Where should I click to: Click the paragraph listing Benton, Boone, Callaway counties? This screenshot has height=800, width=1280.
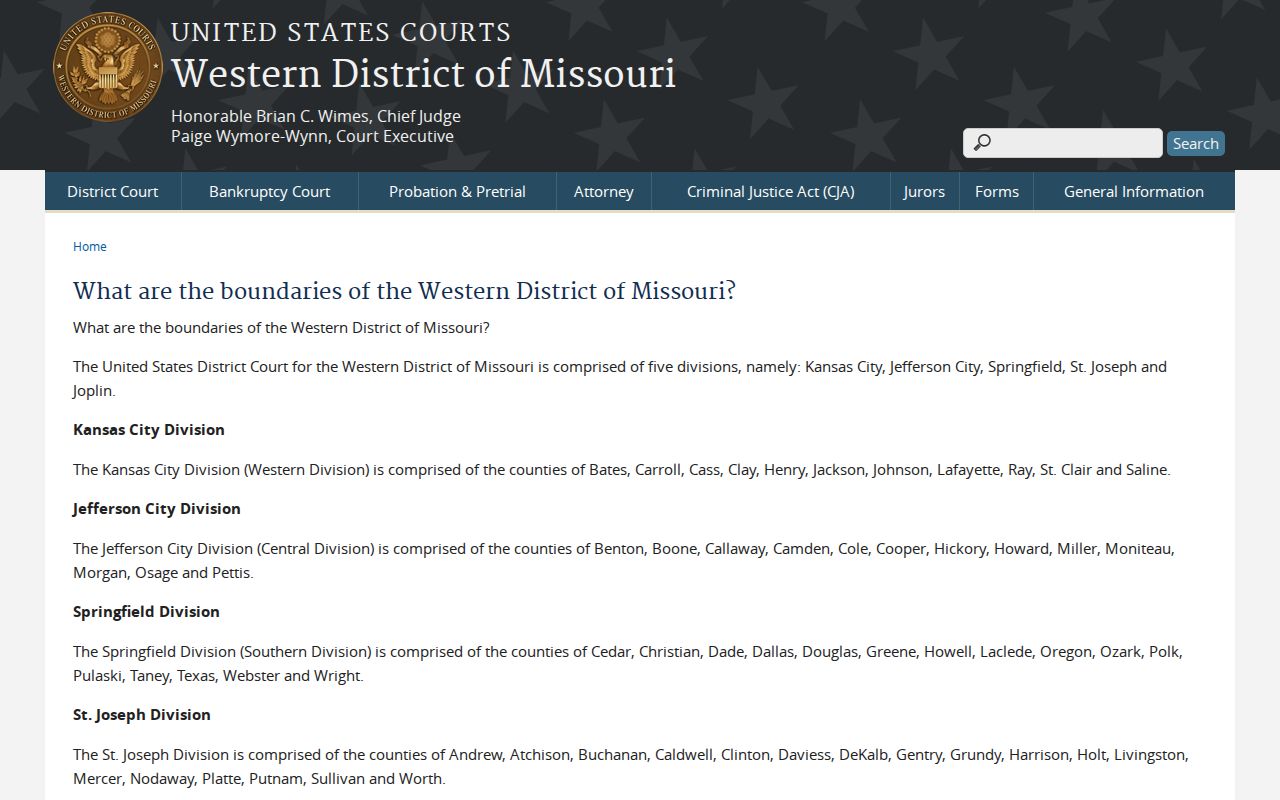coord(624,561)
